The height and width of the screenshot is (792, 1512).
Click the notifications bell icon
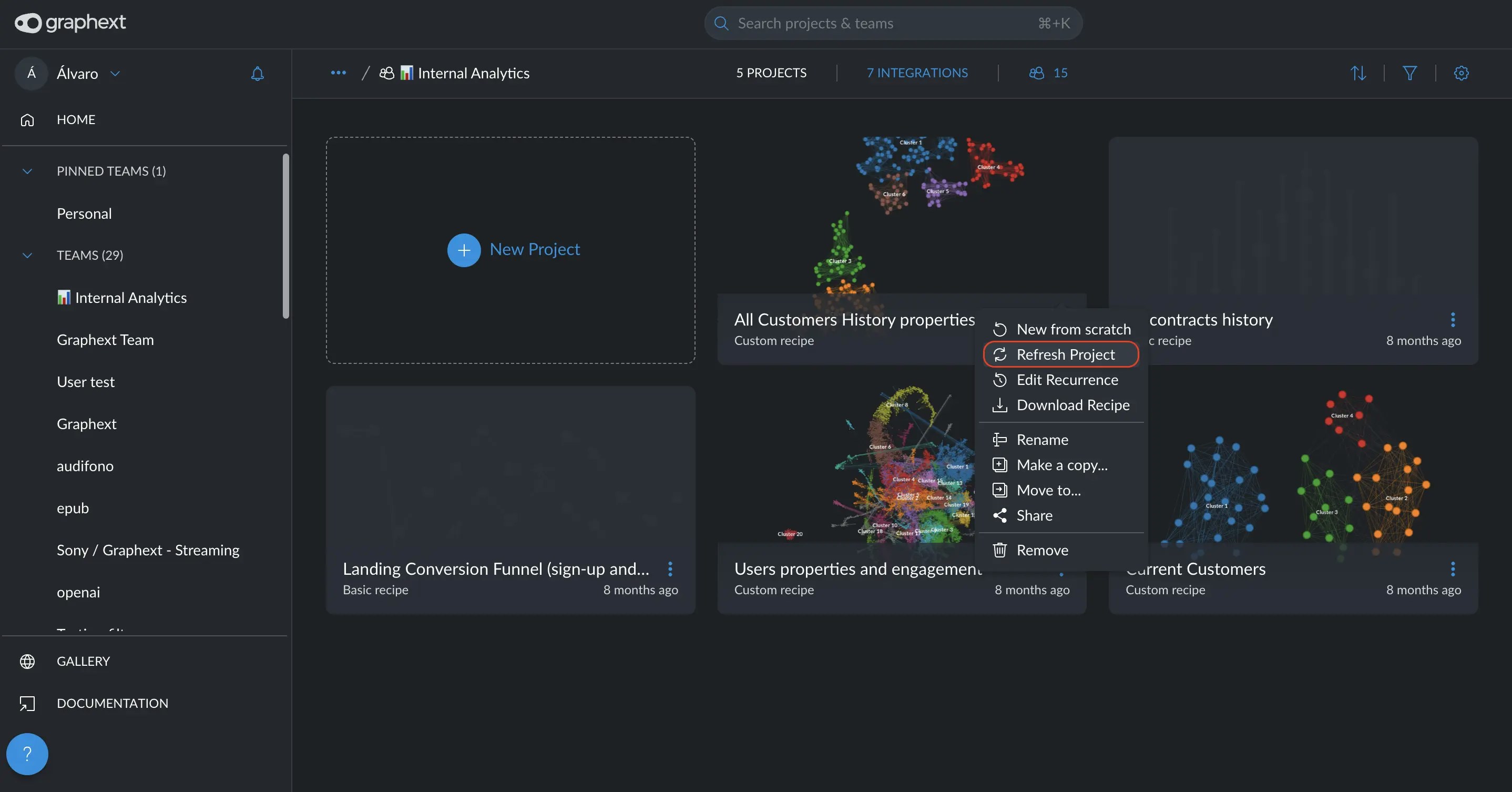click(257, 74)
